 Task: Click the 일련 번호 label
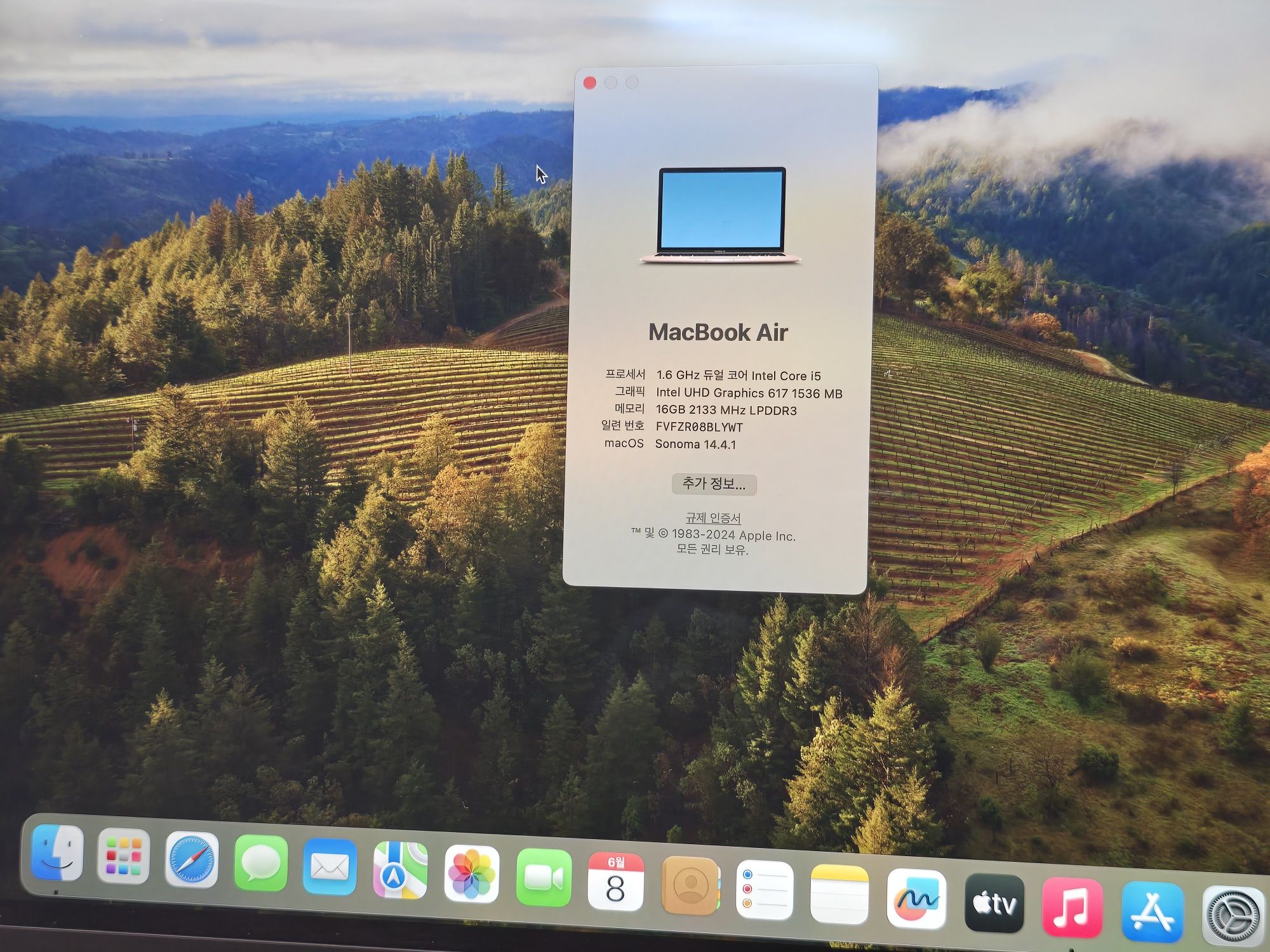(x=622, y=425)
